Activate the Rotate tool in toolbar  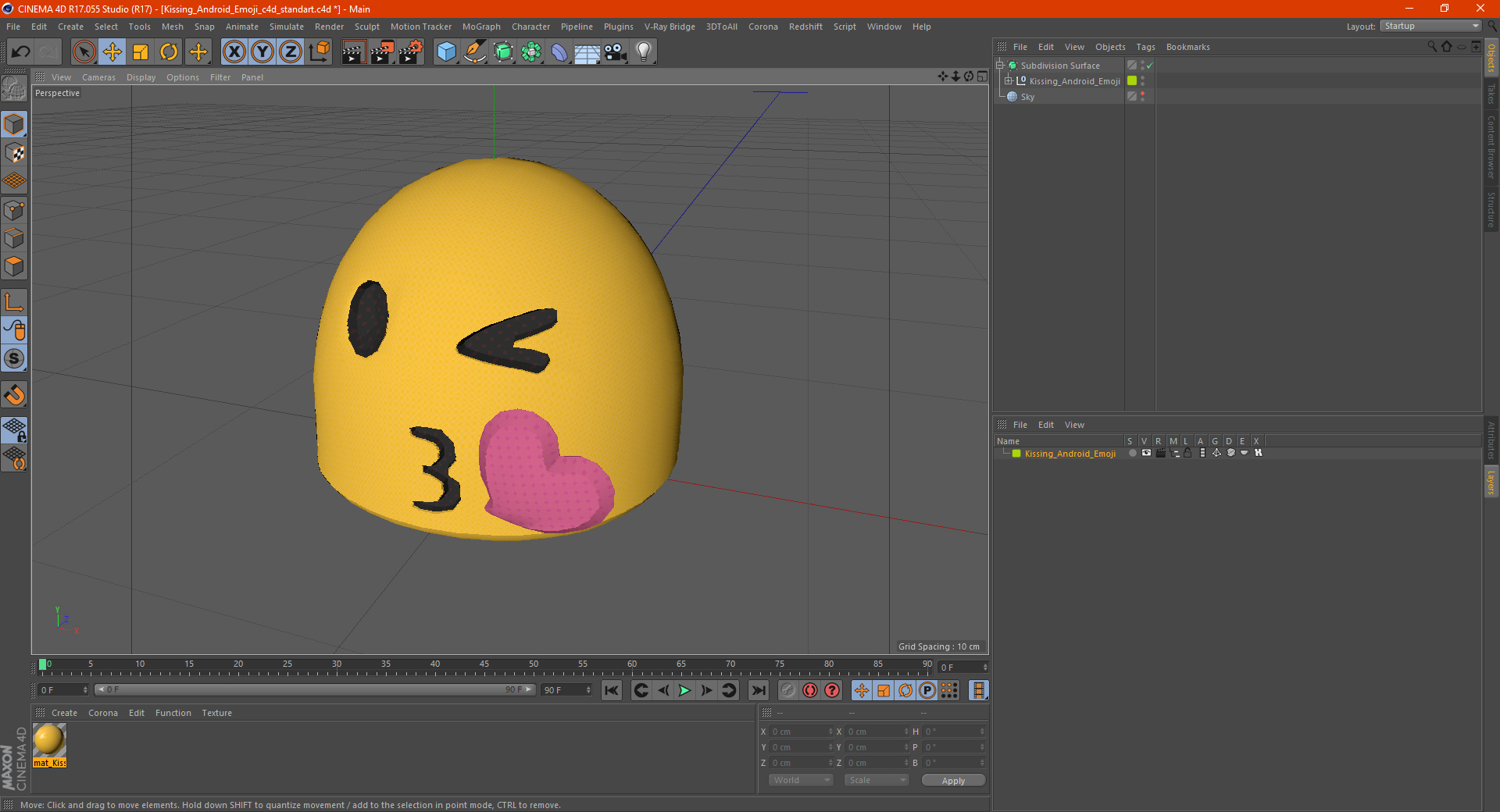click(169, 52)
